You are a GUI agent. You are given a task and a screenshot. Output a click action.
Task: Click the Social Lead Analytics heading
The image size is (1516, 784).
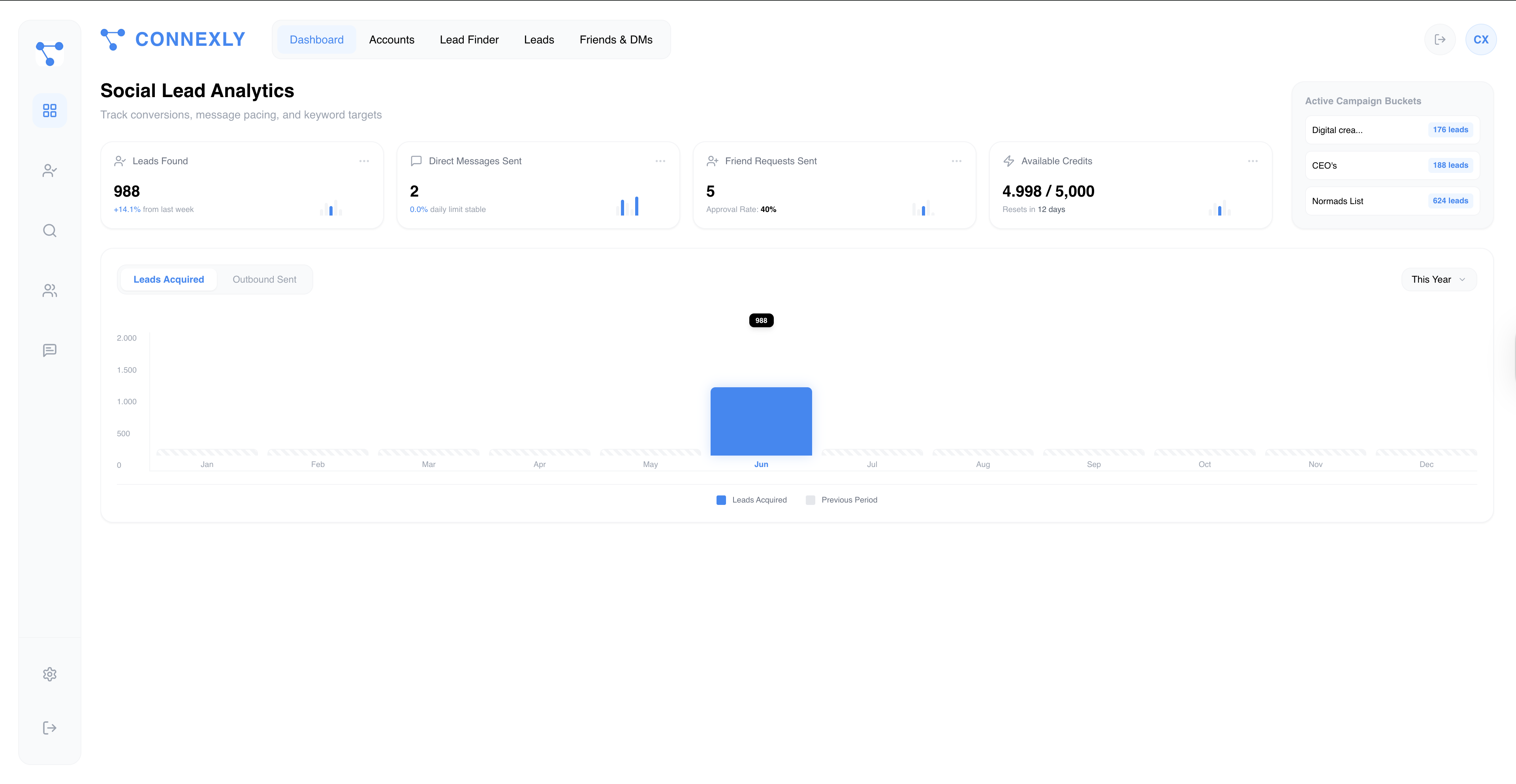pyautogui.click(x=197, y=90)
